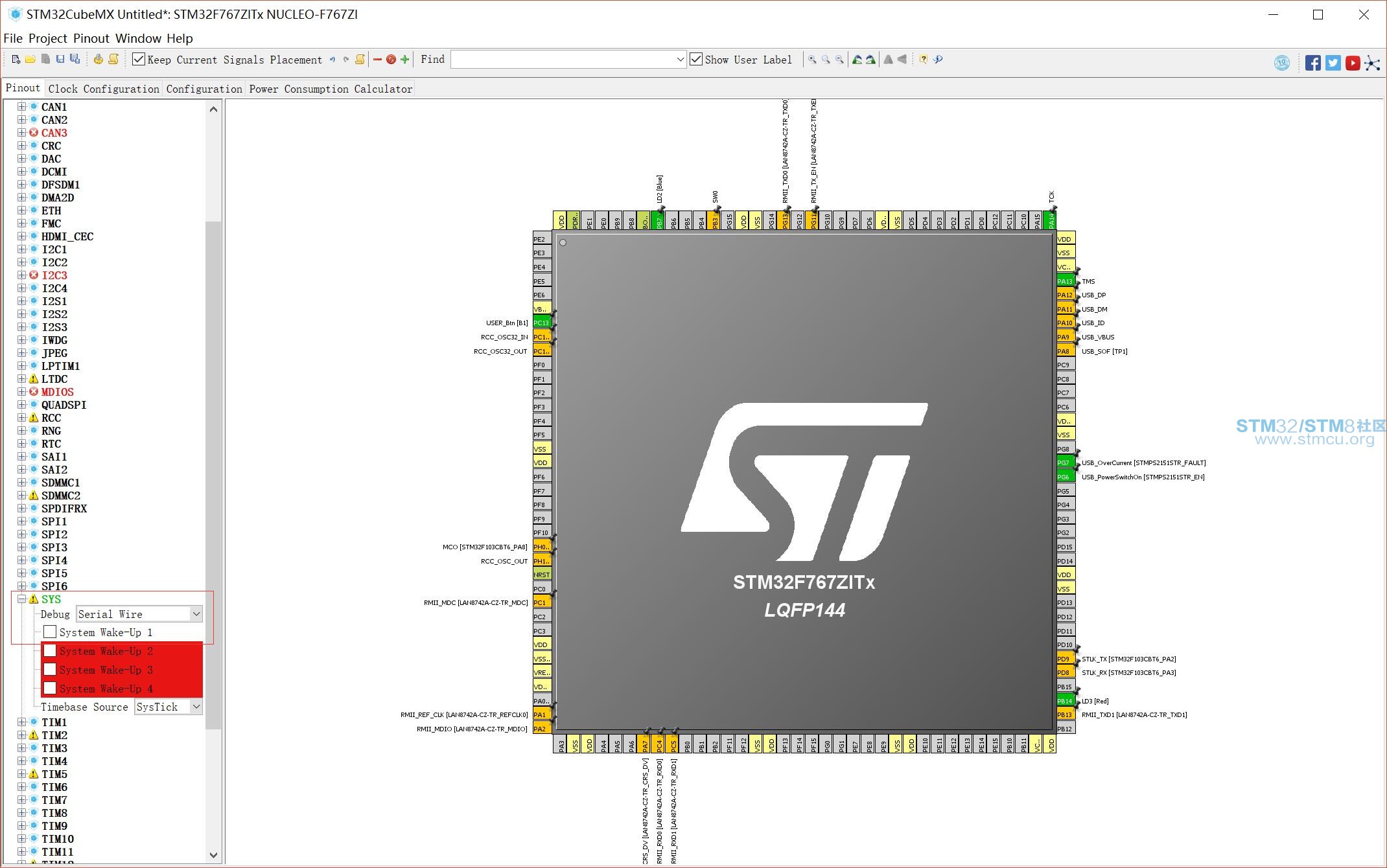The height and width of the screenshot is (868, 1387).
Task: Expand the RCC tree node
Action: click(x=22, y=418)
